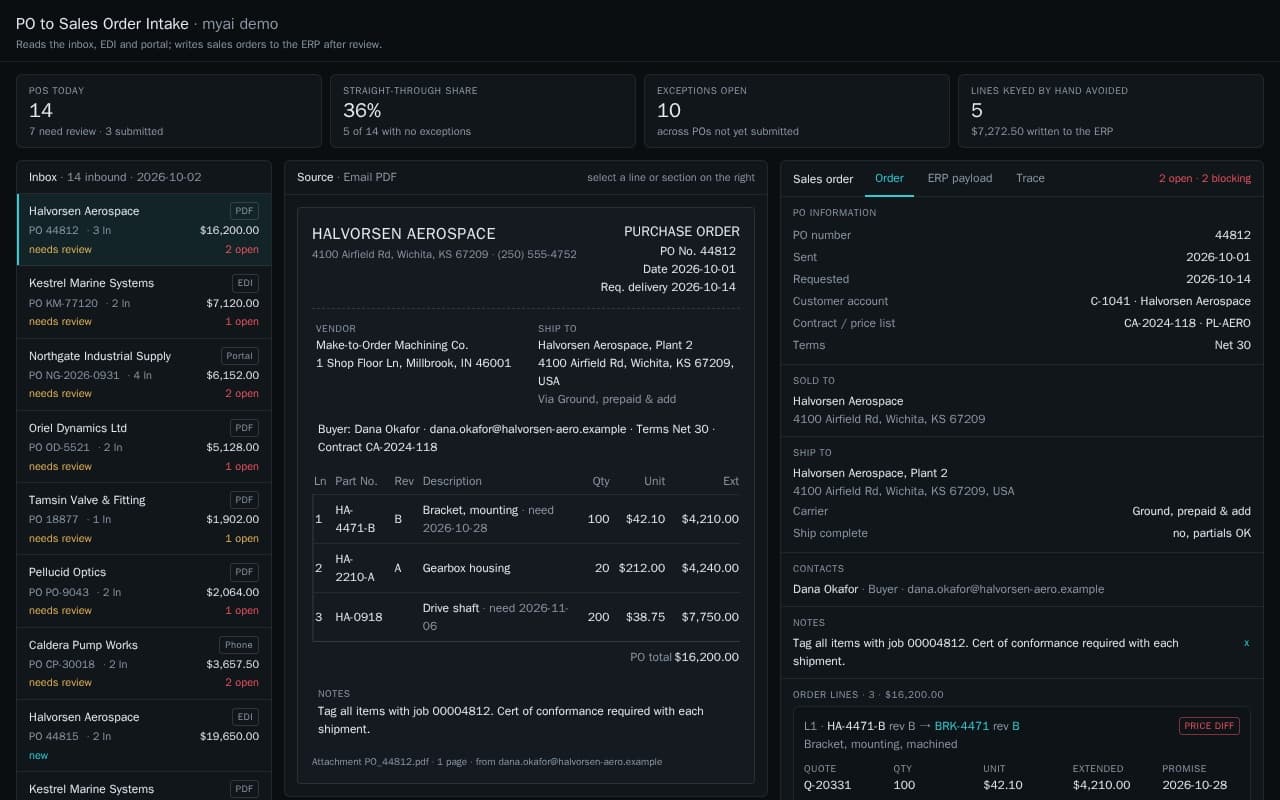
Task: Click the Carrier value Ground, prepaid & add
Action: [x=1191, y=511]
